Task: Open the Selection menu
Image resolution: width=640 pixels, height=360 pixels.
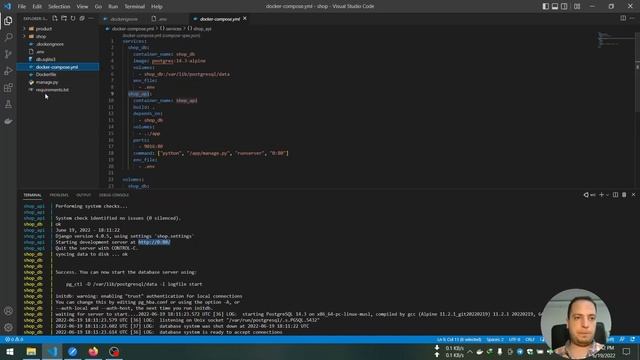Action: [x=59, y=7]
